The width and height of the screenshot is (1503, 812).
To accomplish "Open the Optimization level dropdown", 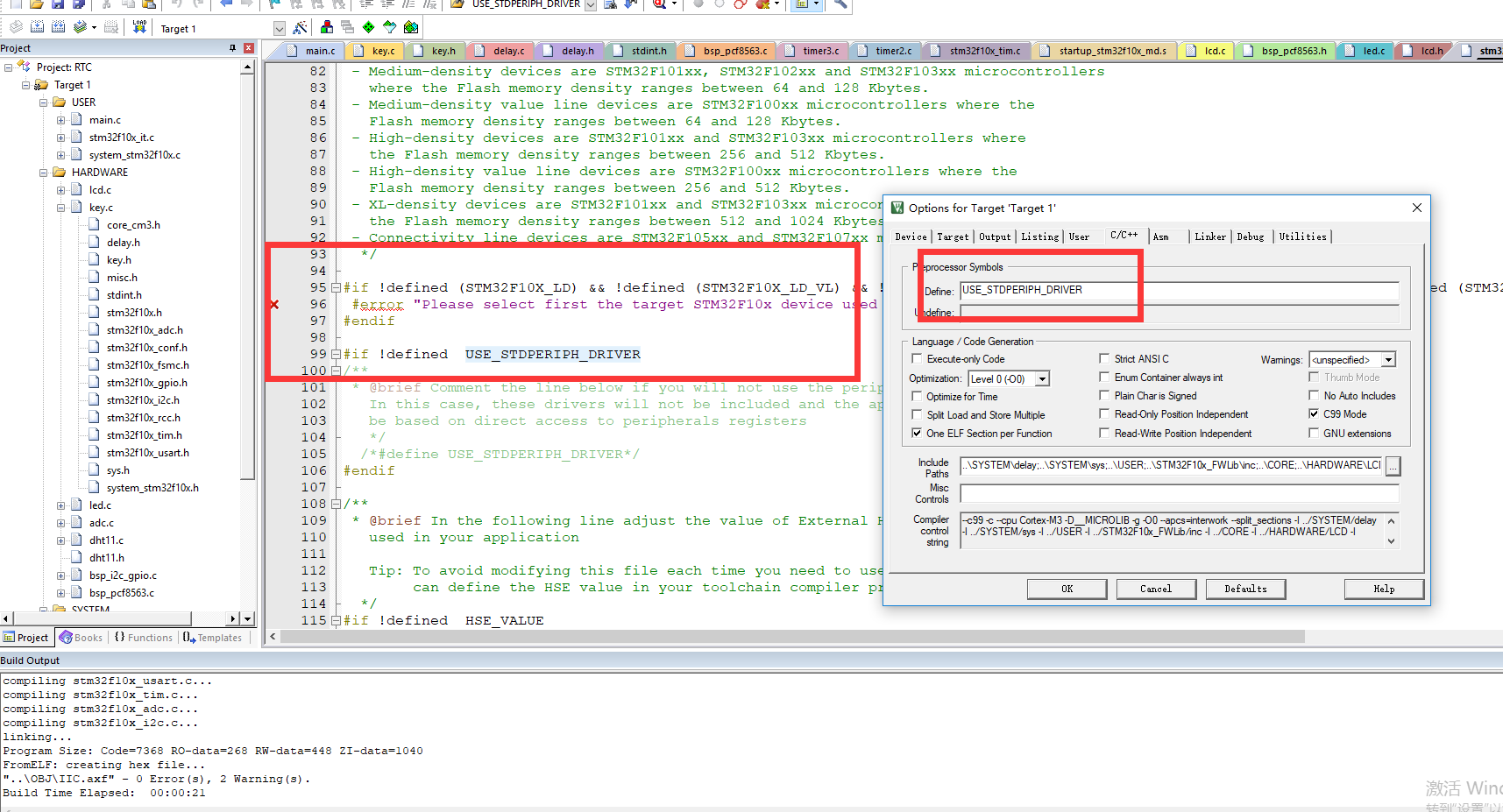I will coord(1042,379).
